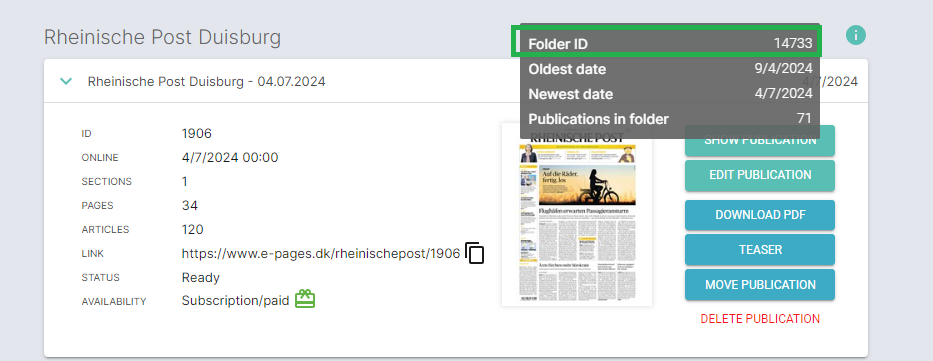Click the red Delete Publication link
This screenshot has width=933, height=361.
click(760, 319)
